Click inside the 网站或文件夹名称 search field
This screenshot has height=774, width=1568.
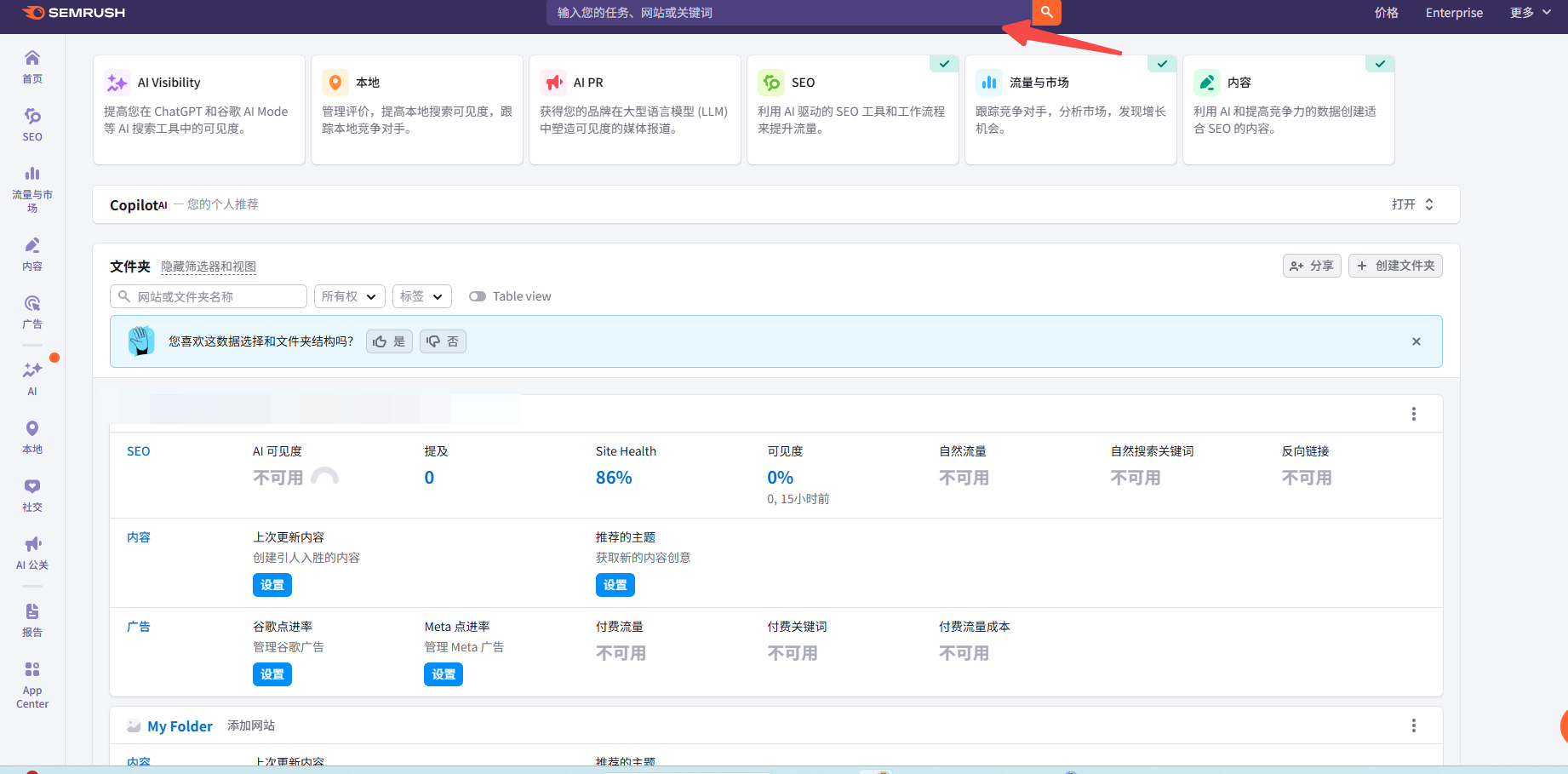(x=213, y=295)
